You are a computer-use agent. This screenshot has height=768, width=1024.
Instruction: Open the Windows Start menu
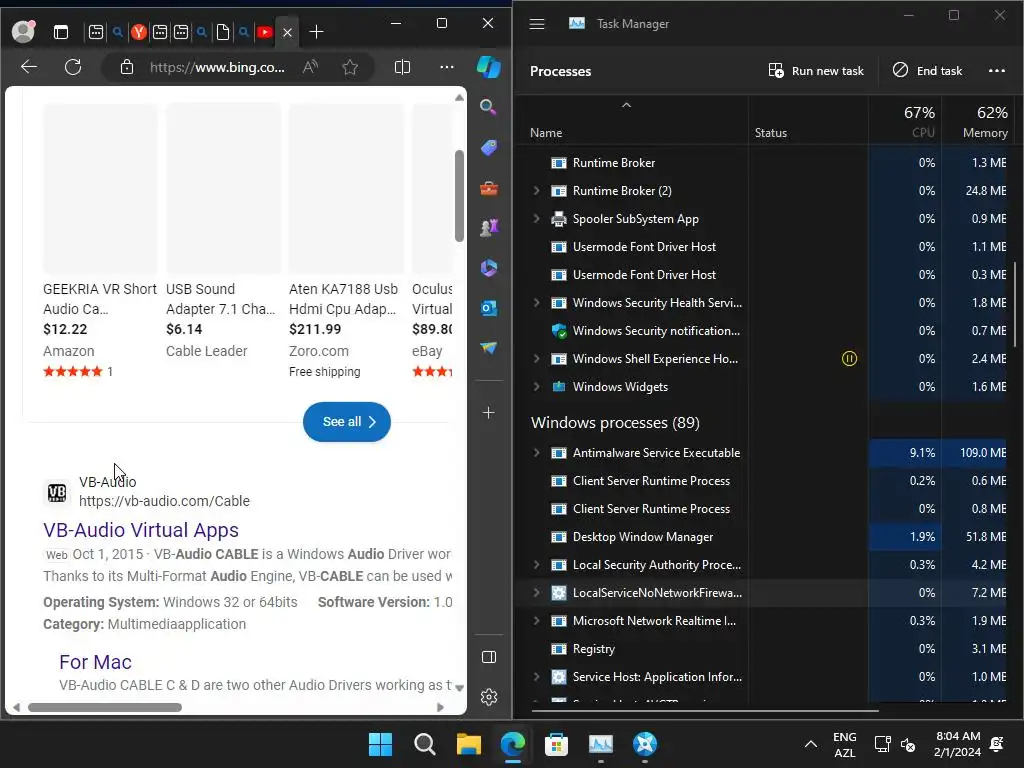(380, 744)
